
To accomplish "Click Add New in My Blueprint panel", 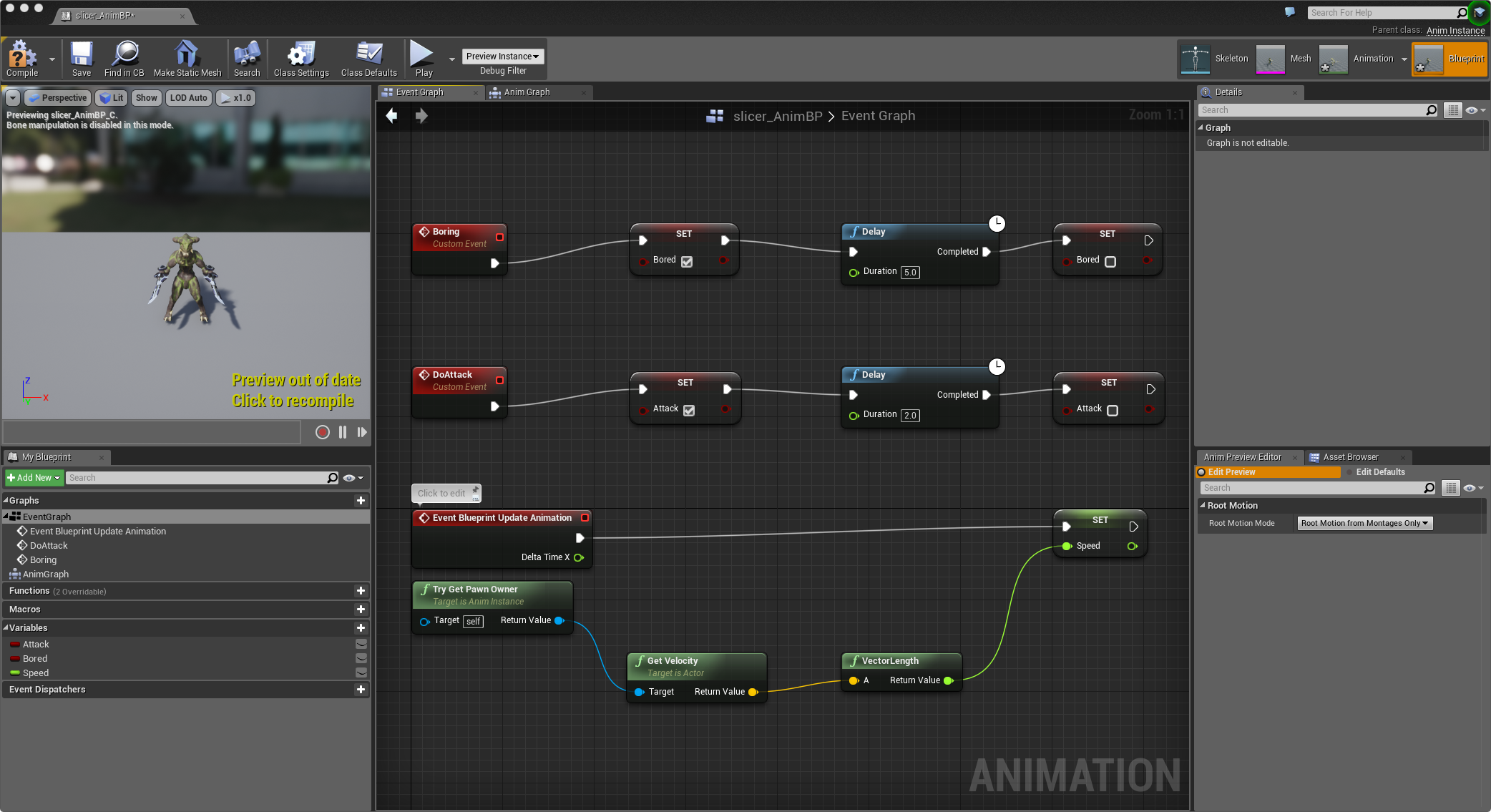I will click(x=33, y=477).
